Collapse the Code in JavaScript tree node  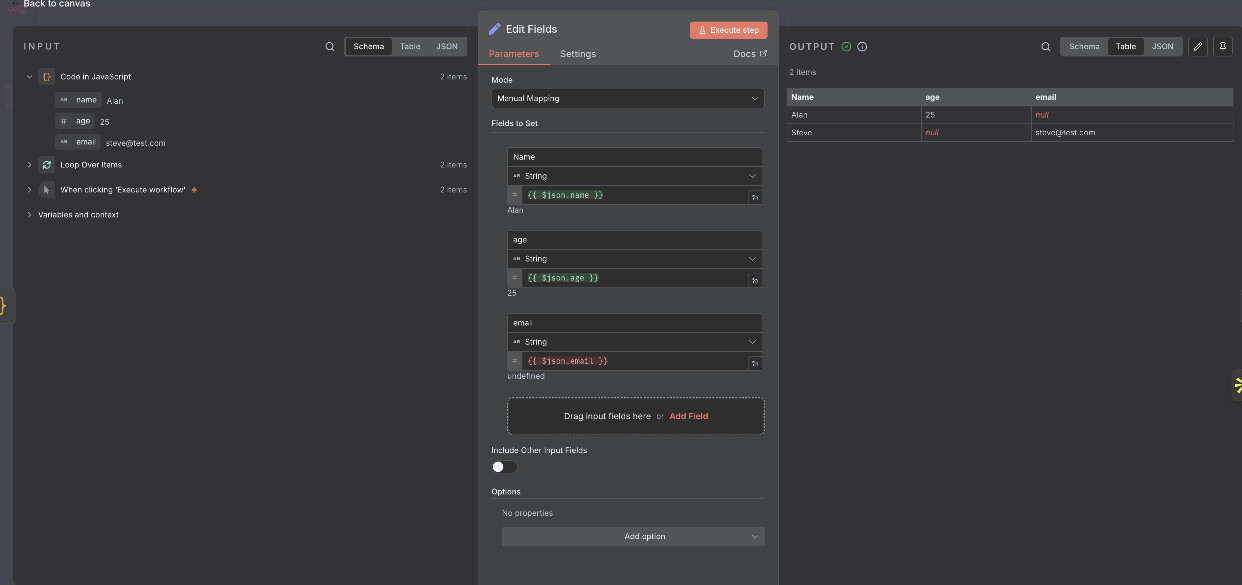pos(29,77)
